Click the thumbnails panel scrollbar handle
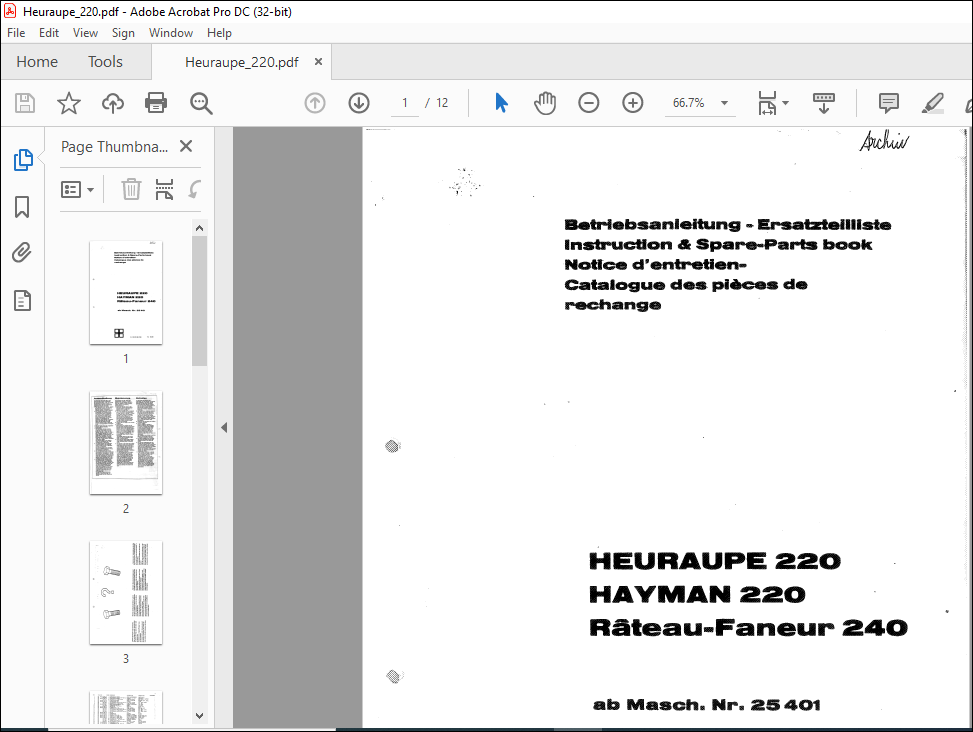 [x=199, y=301]
